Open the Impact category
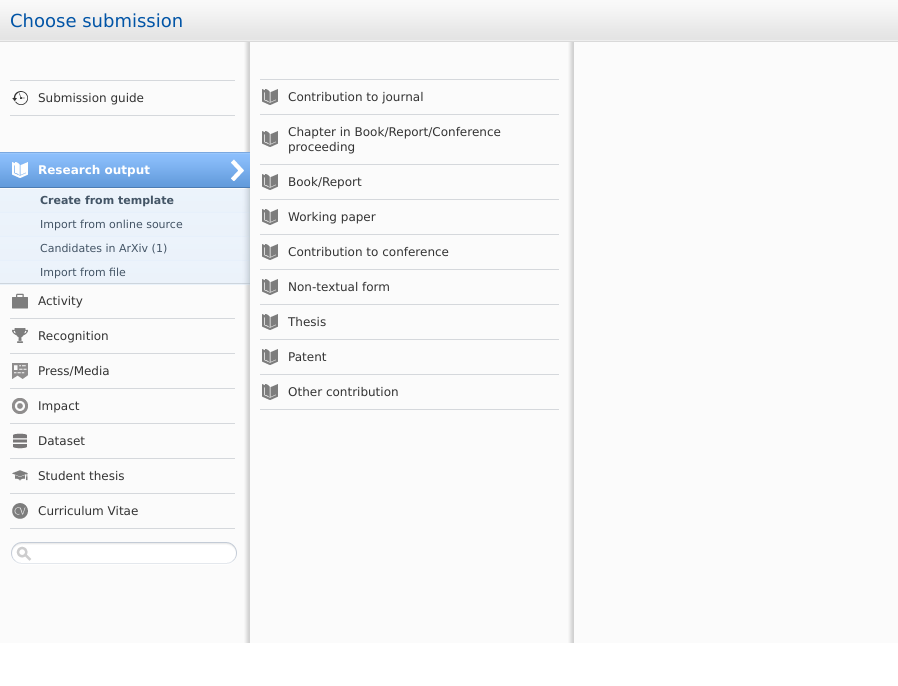 tap(123, 406)
